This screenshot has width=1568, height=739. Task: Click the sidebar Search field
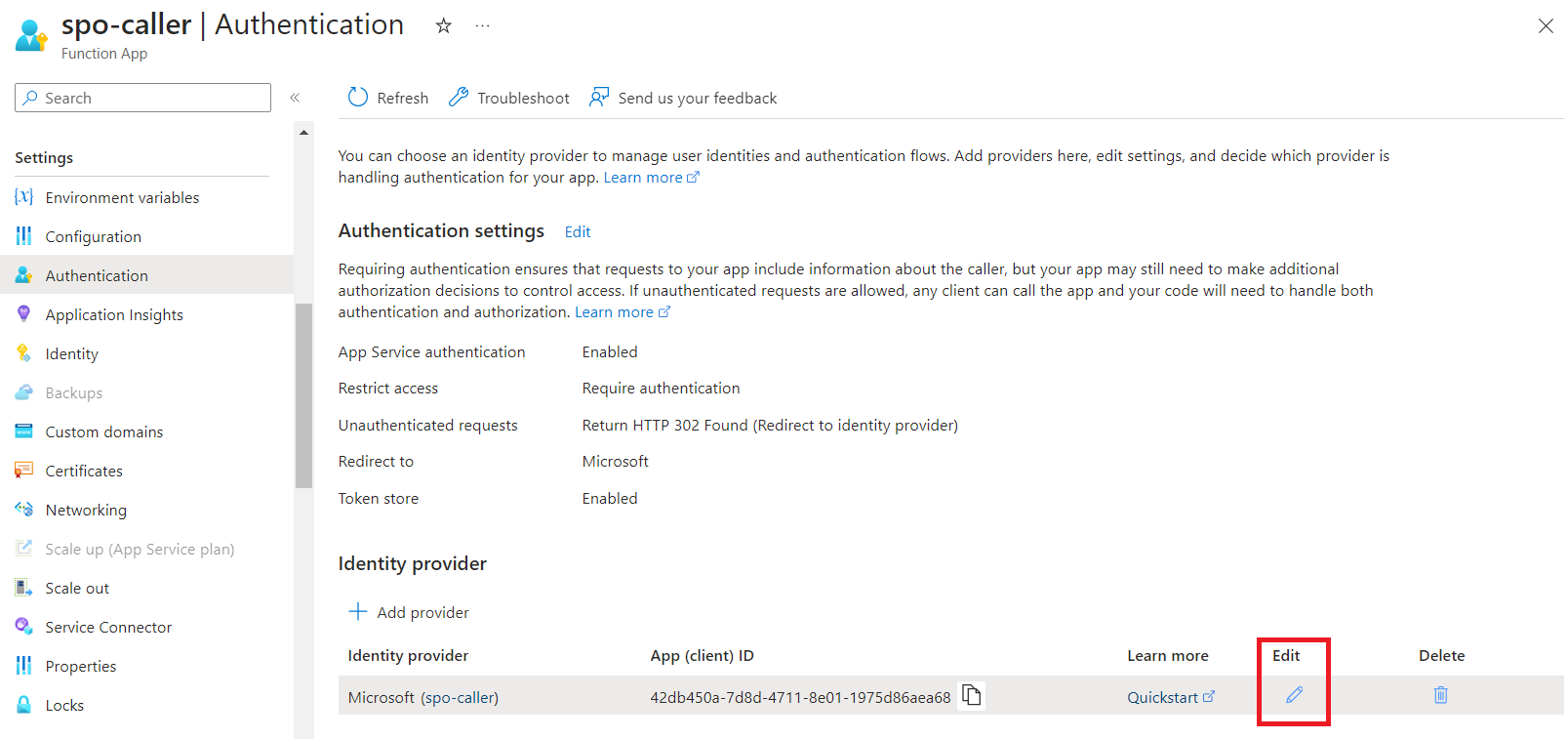point(143,98)
